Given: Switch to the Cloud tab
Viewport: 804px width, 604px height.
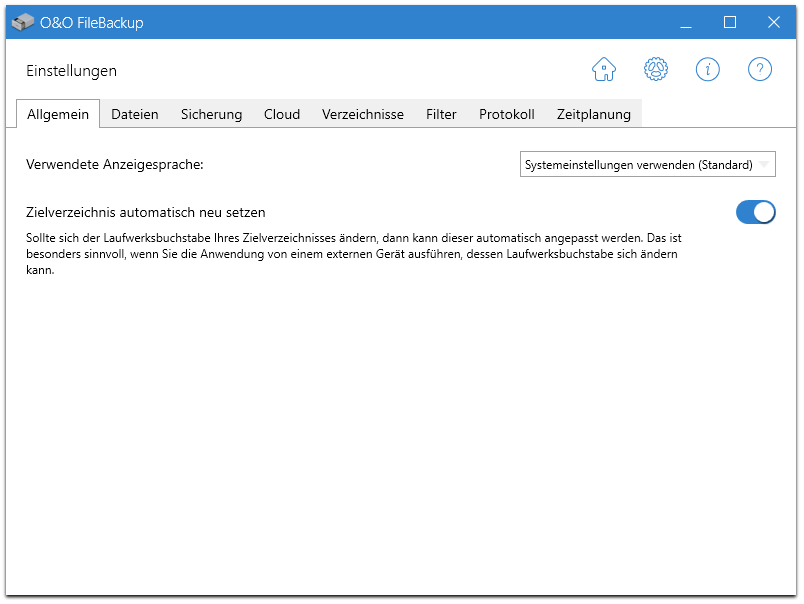Looking at the screenshot, I should [x=282, y=114].
